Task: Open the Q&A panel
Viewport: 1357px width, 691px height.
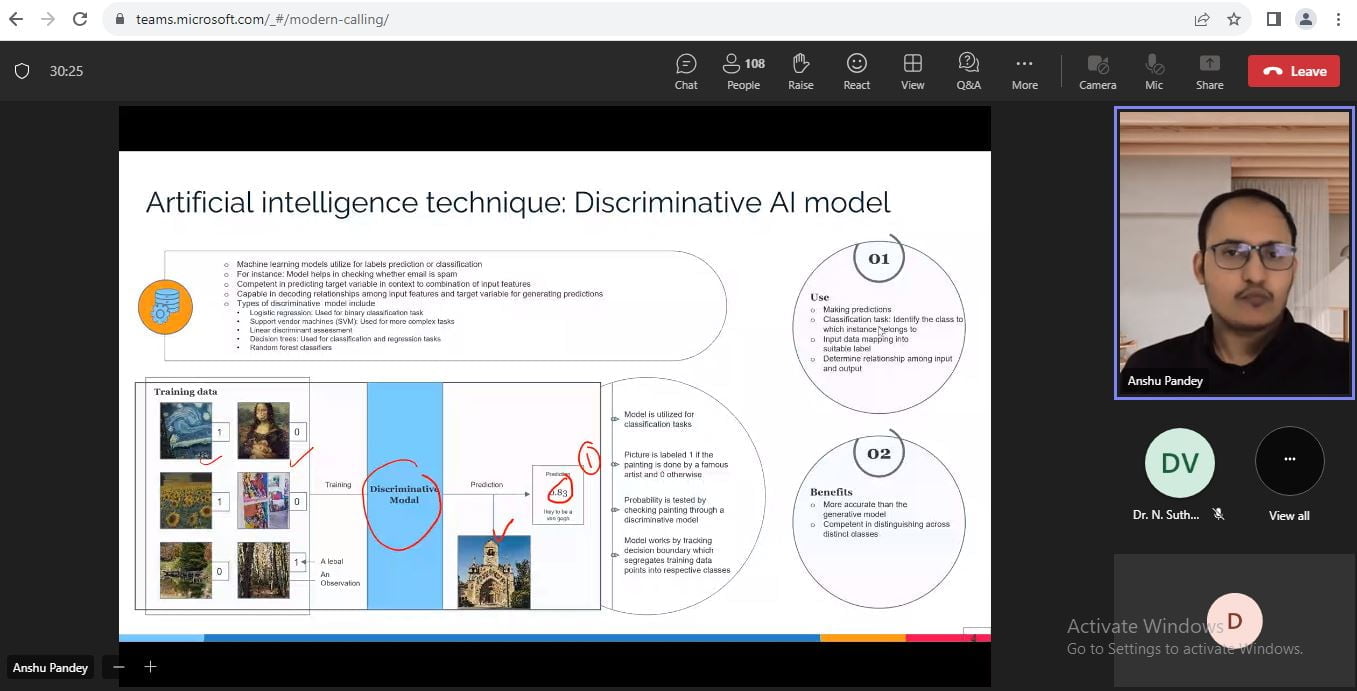Action: pos(968,71)
